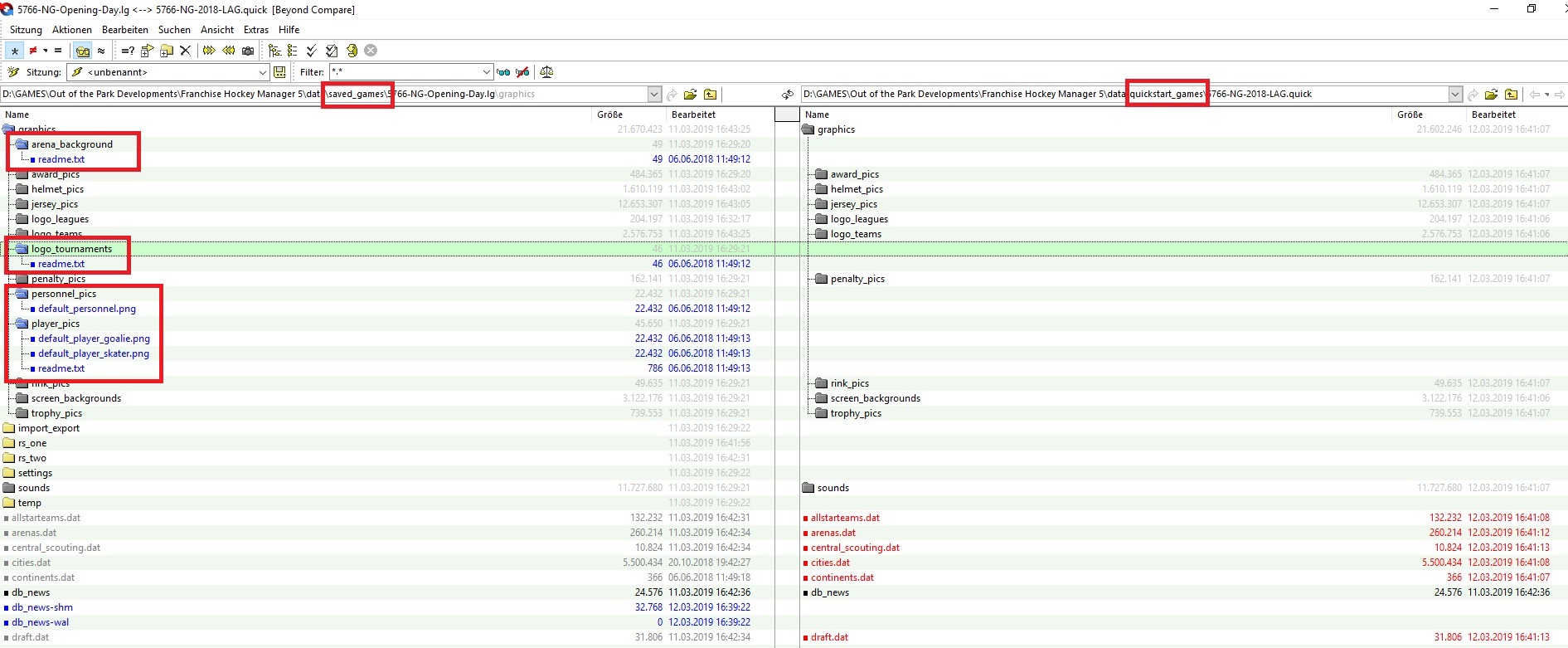Click the swap sides icon between path fields

(x=788, y=95)
